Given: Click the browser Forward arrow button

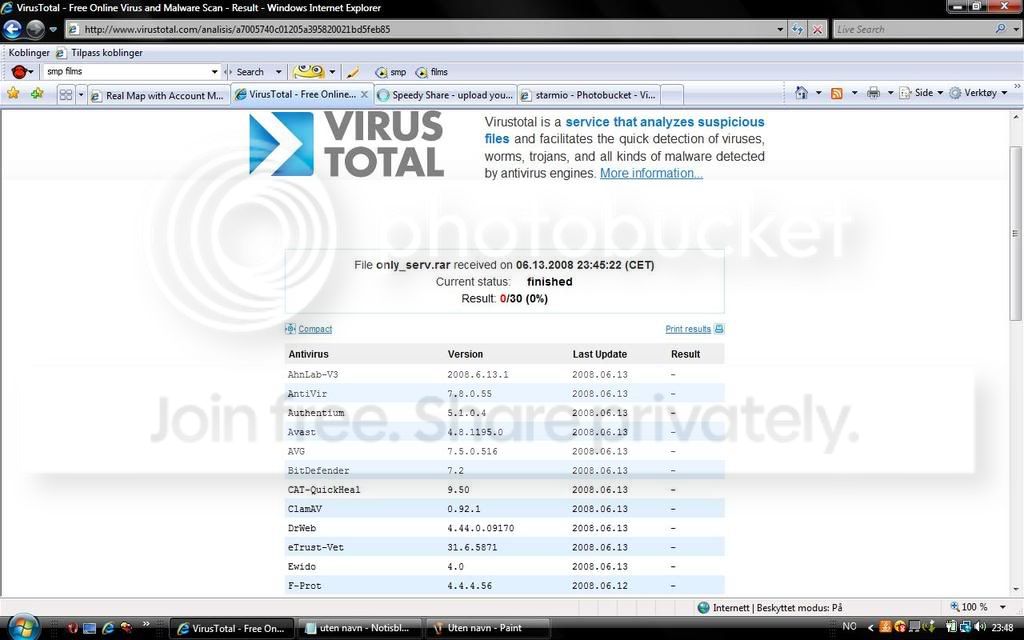Looking at the screenshot, I should [x=35, y=29].
